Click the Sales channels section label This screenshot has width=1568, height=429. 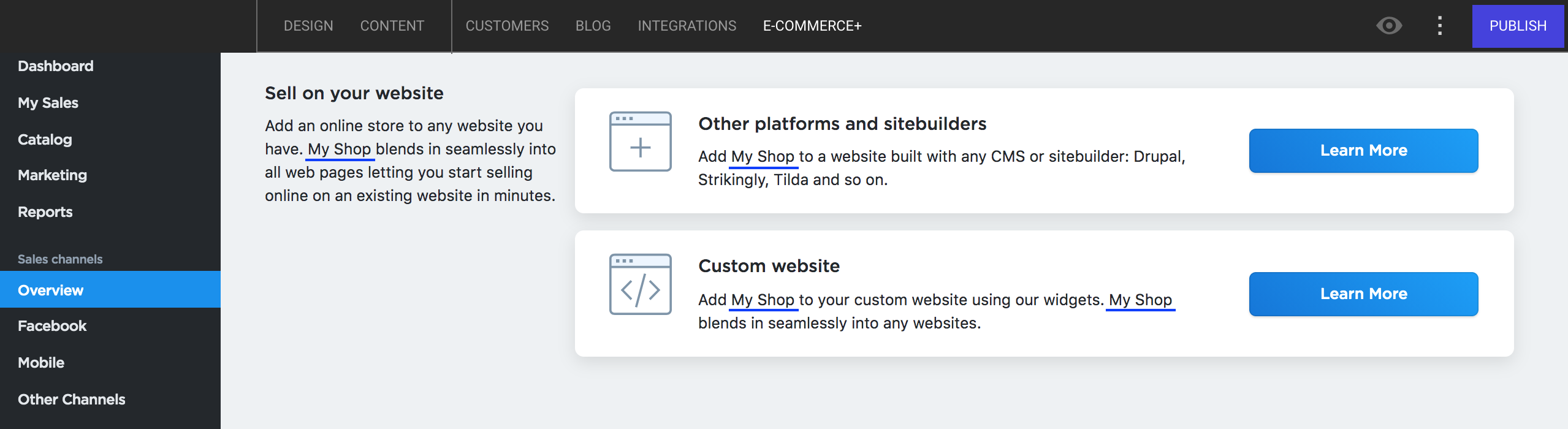pos(60,259)
